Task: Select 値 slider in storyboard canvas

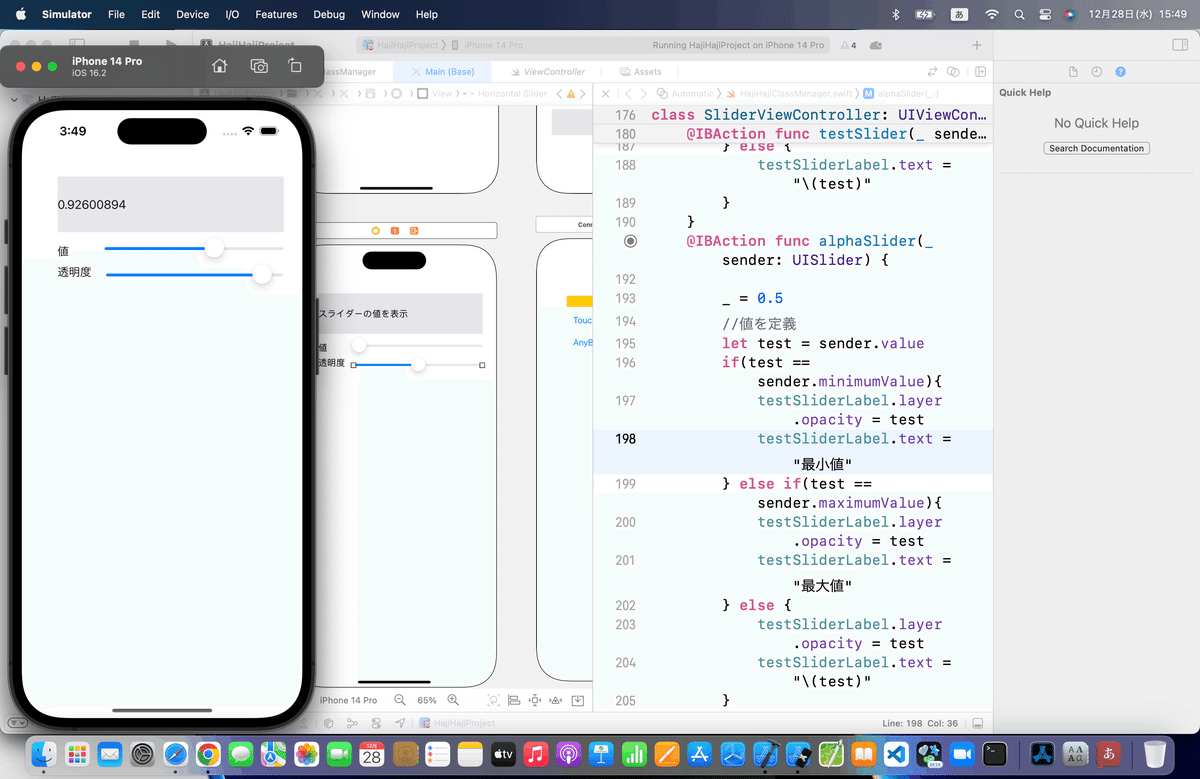Action: 417,346
